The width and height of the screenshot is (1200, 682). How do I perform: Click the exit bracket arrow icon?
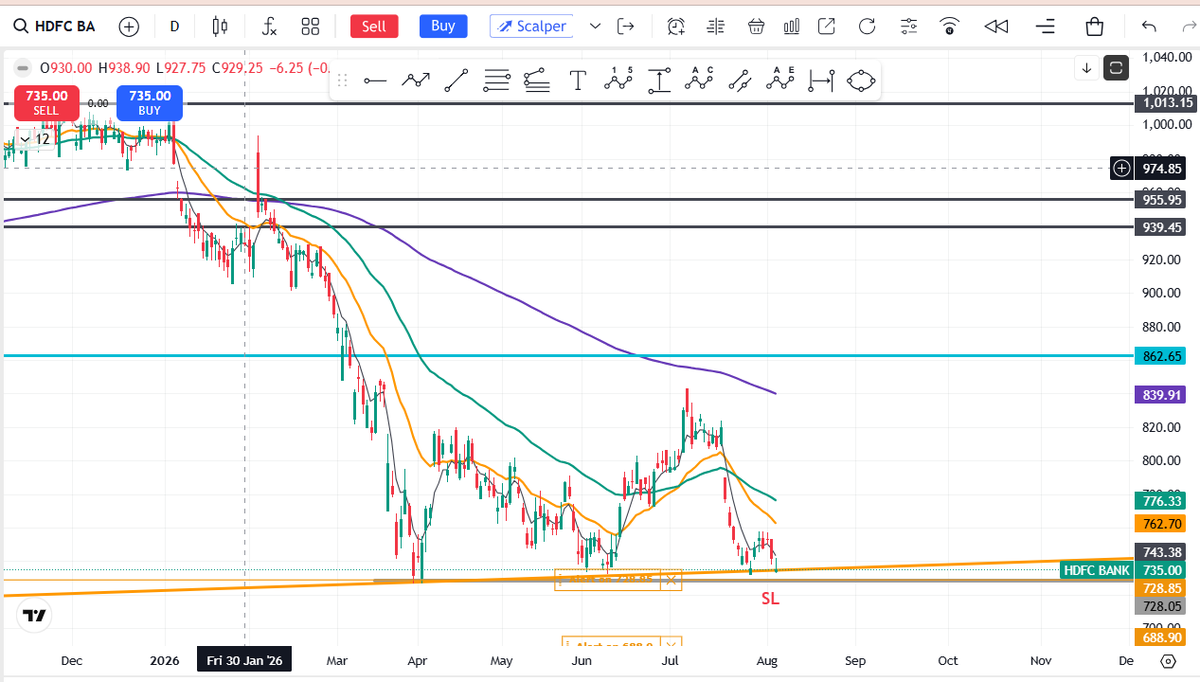pyautogui.click(x=627, y=26)
